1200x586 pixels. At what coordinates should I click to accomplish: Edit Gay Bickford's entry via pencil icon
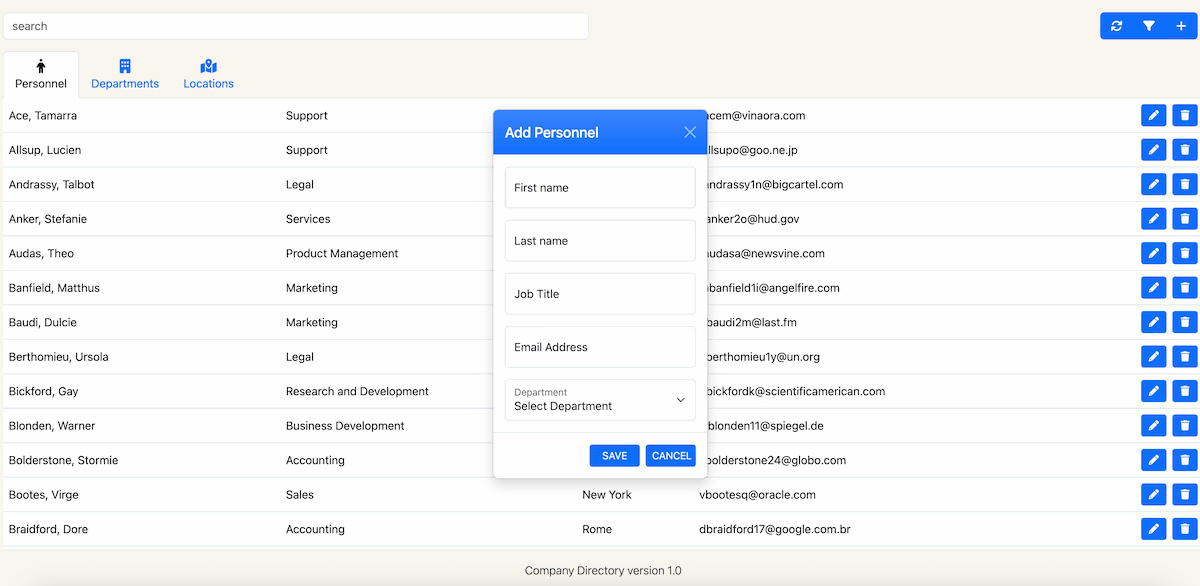point(1153,391)
